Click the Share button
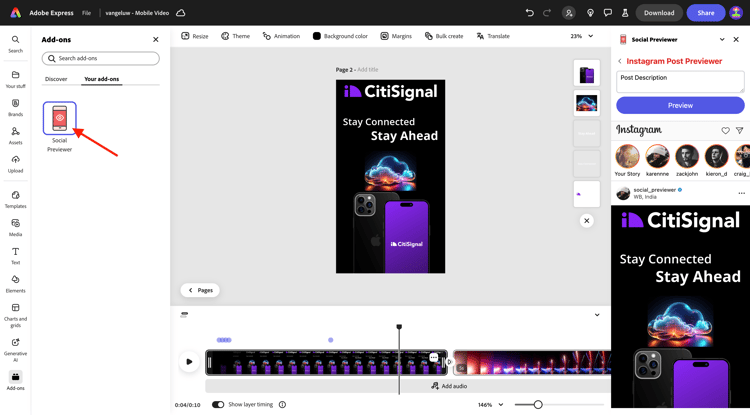The width and height of the screenshot is (750, 415). tap(706, 13)
